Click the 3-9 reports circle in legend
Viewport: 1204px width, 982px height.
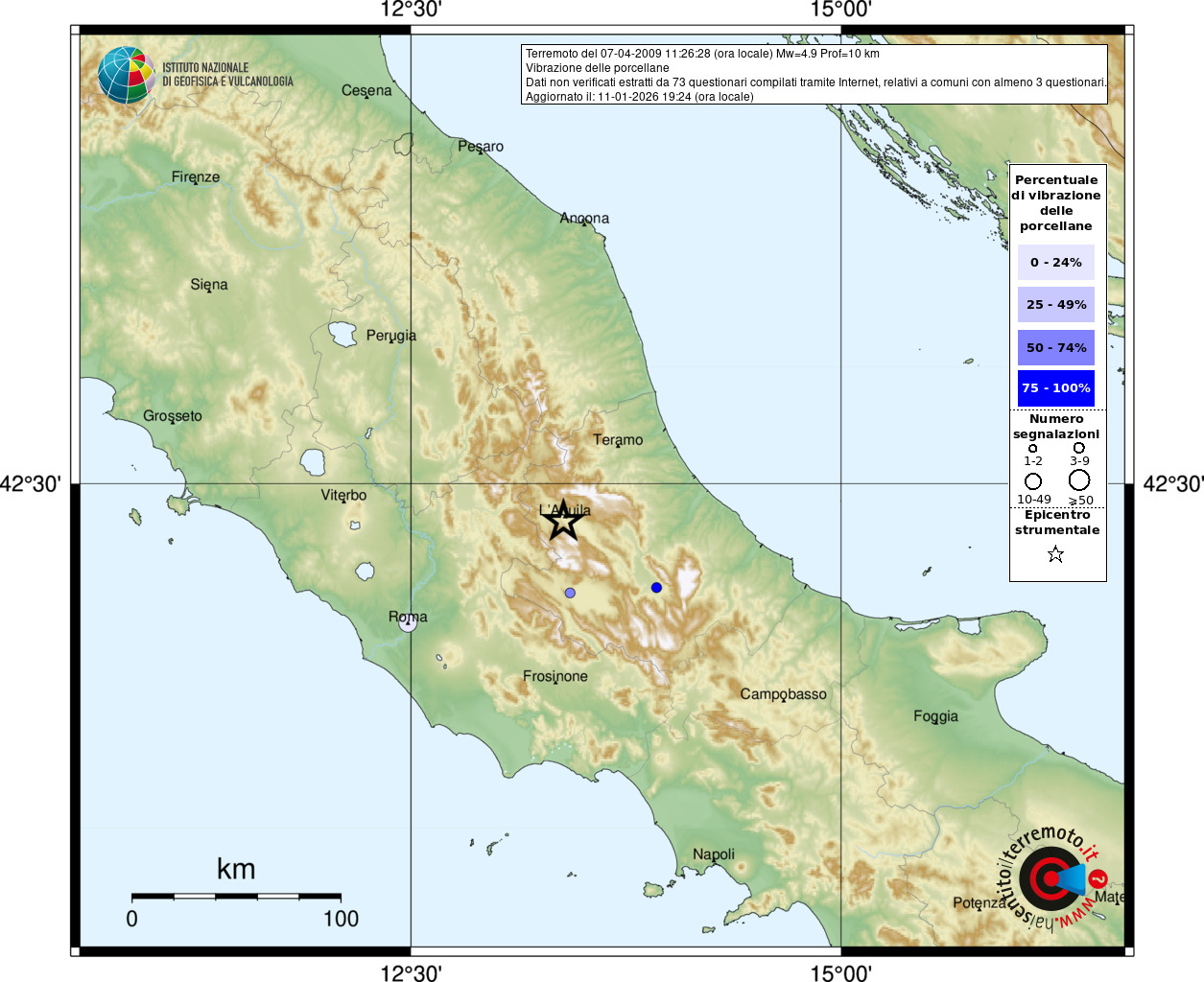1079,448
